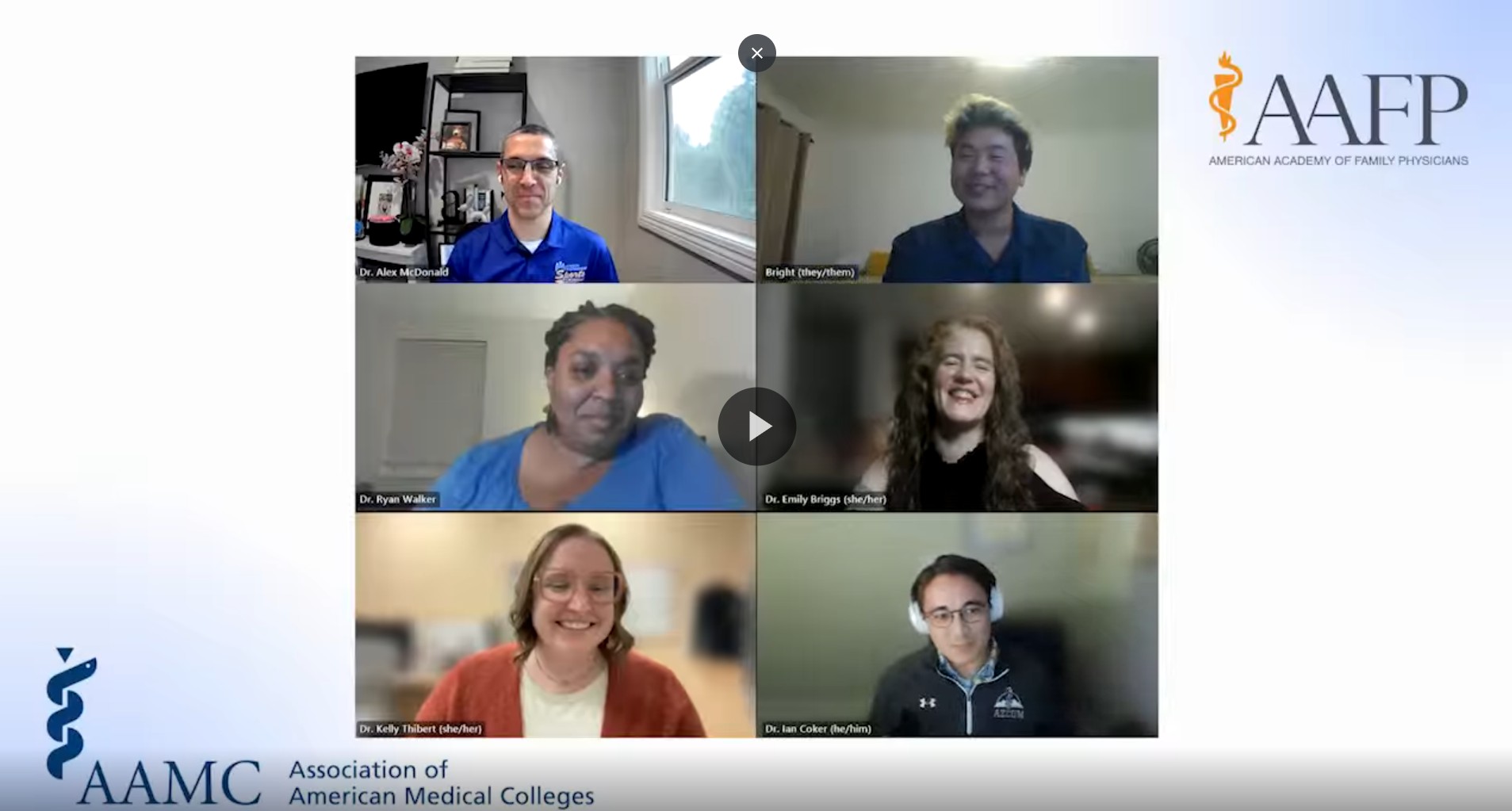
Task: Click the Dr. Alex McDonald name label
Action: click(x=404, y=272)
